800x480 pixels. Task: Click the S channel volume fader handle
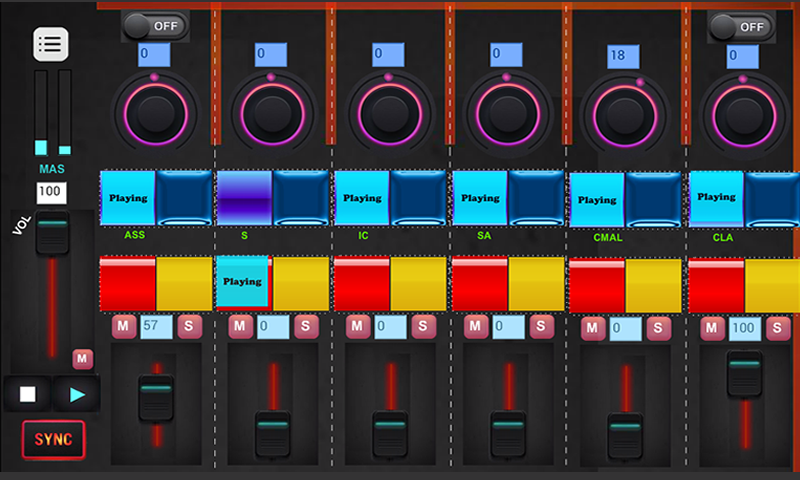pos(273,434)
